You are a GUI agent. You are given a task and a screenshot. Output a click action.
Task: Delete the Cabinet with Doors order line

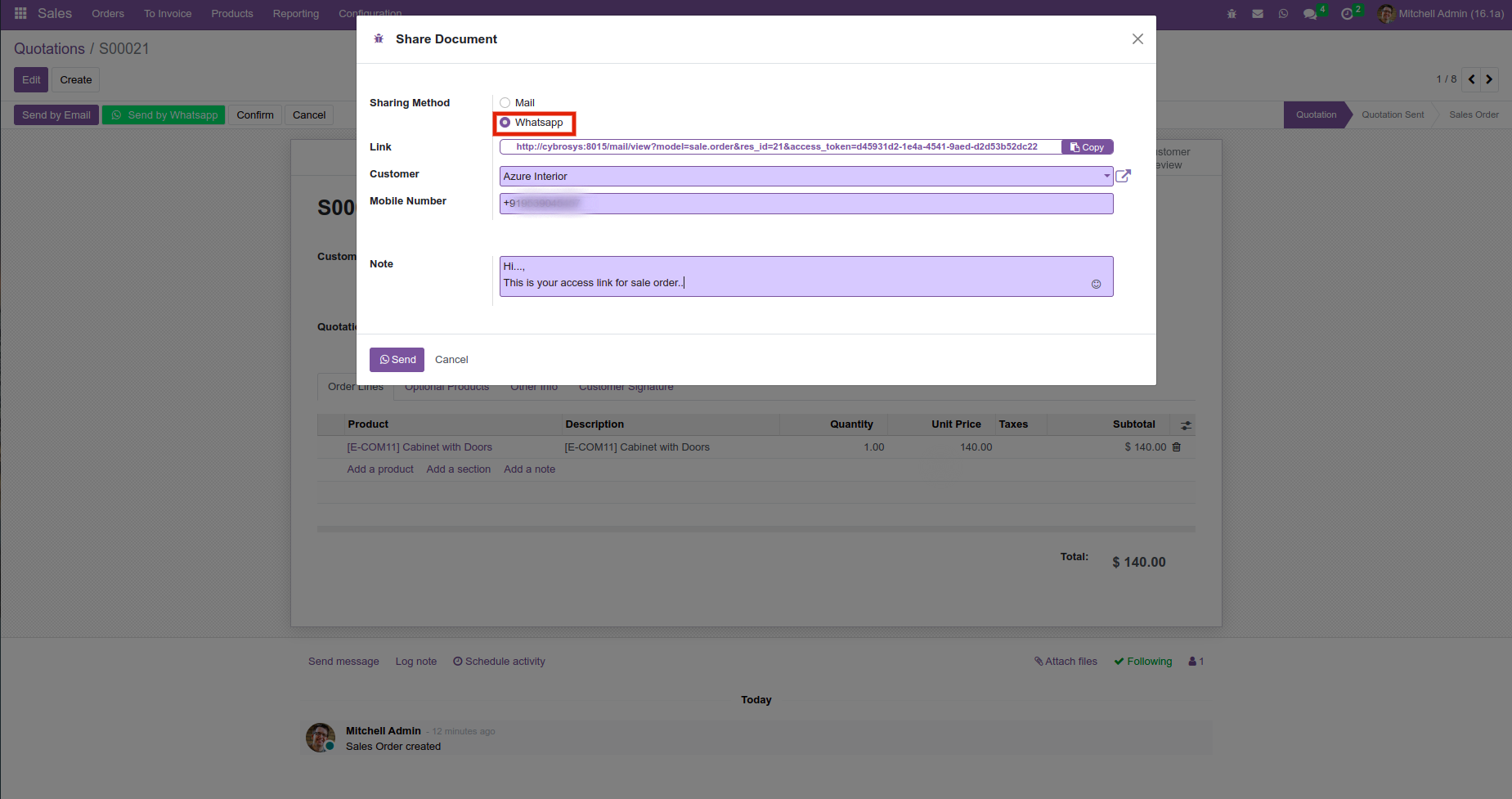coord(1177,447)
